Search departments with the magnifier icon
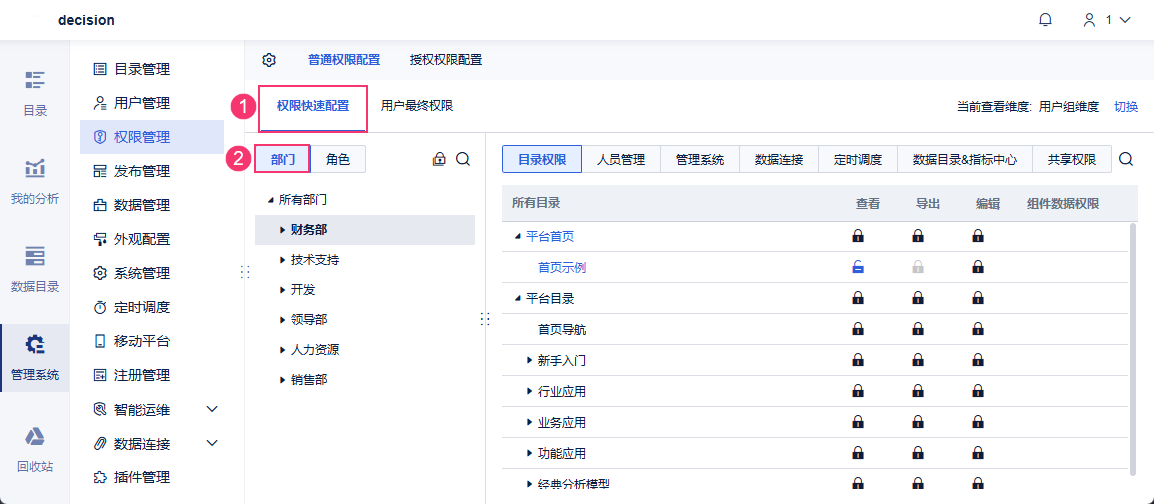 463,159
